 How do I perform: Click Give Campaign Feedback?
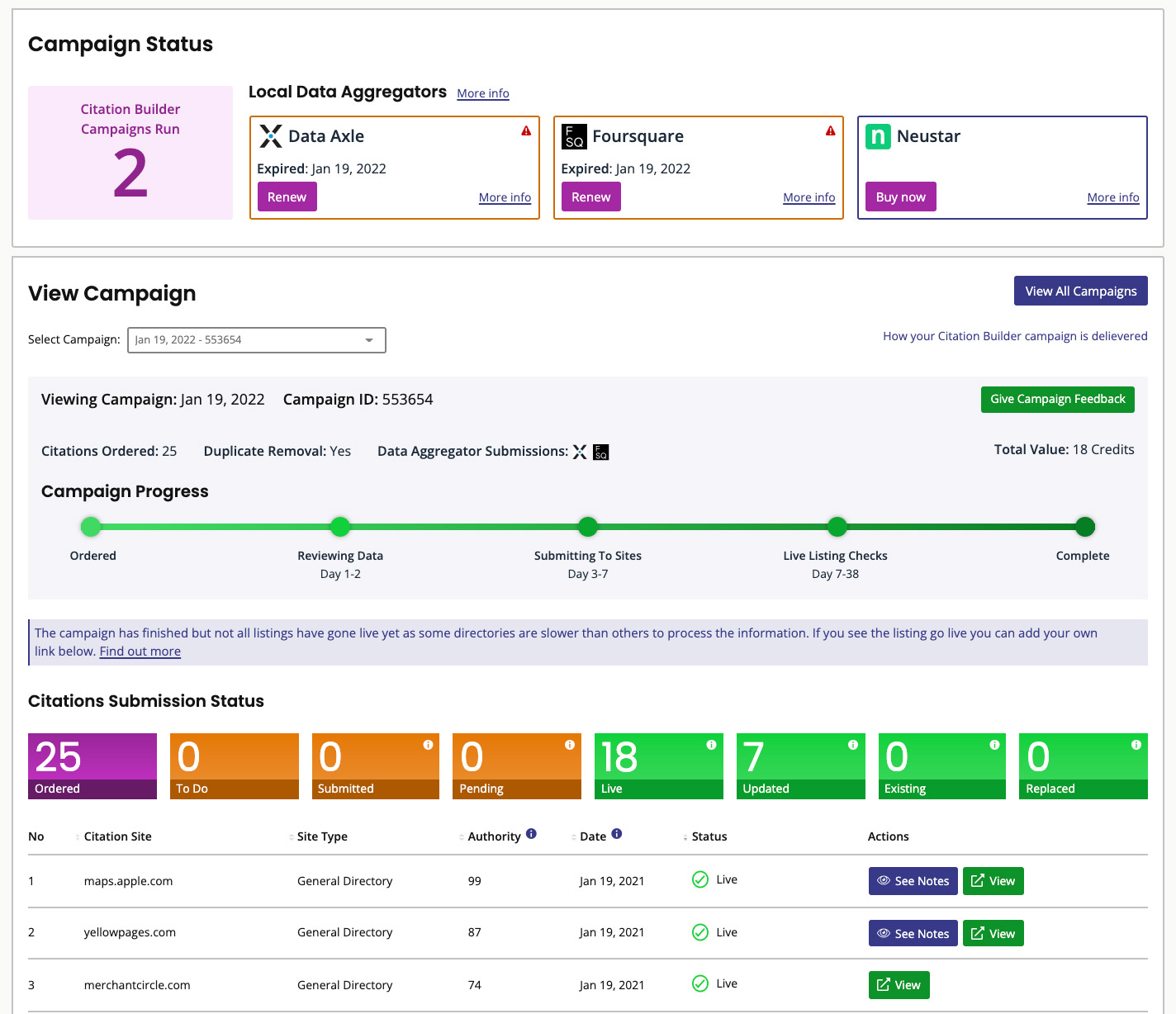coord(1057,399)
